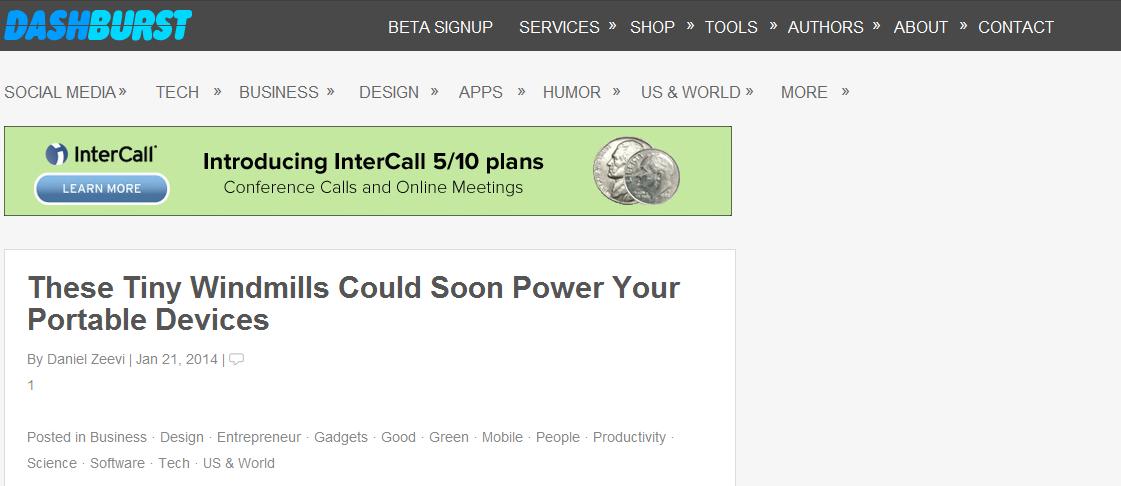Go to the Contact page
Screen dimensions: 1121x486
pos(1015,27)
